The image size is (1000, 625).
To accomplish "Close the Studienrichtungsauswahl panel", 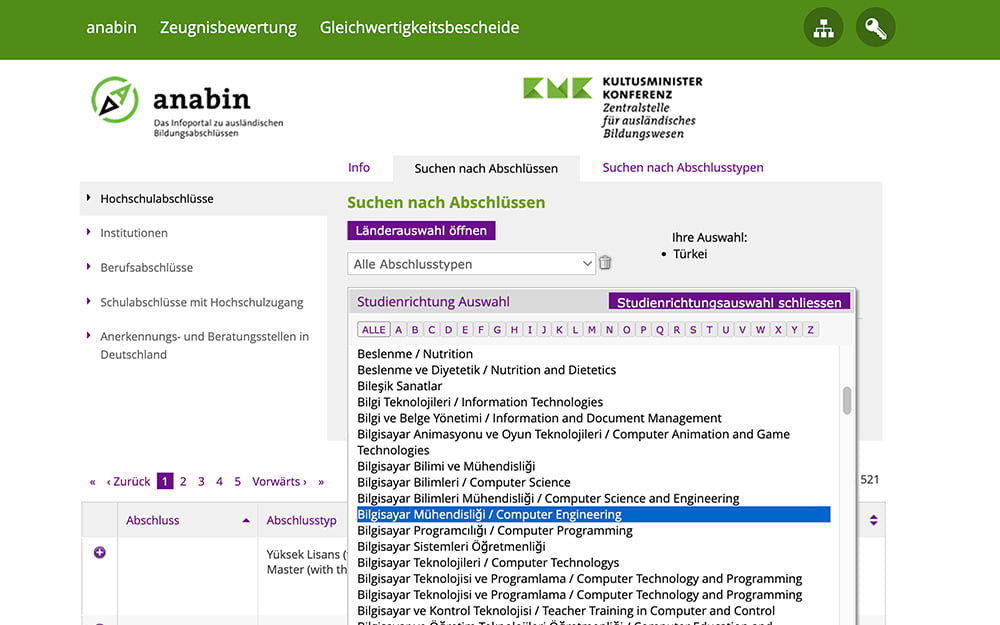I will (729, 302).
